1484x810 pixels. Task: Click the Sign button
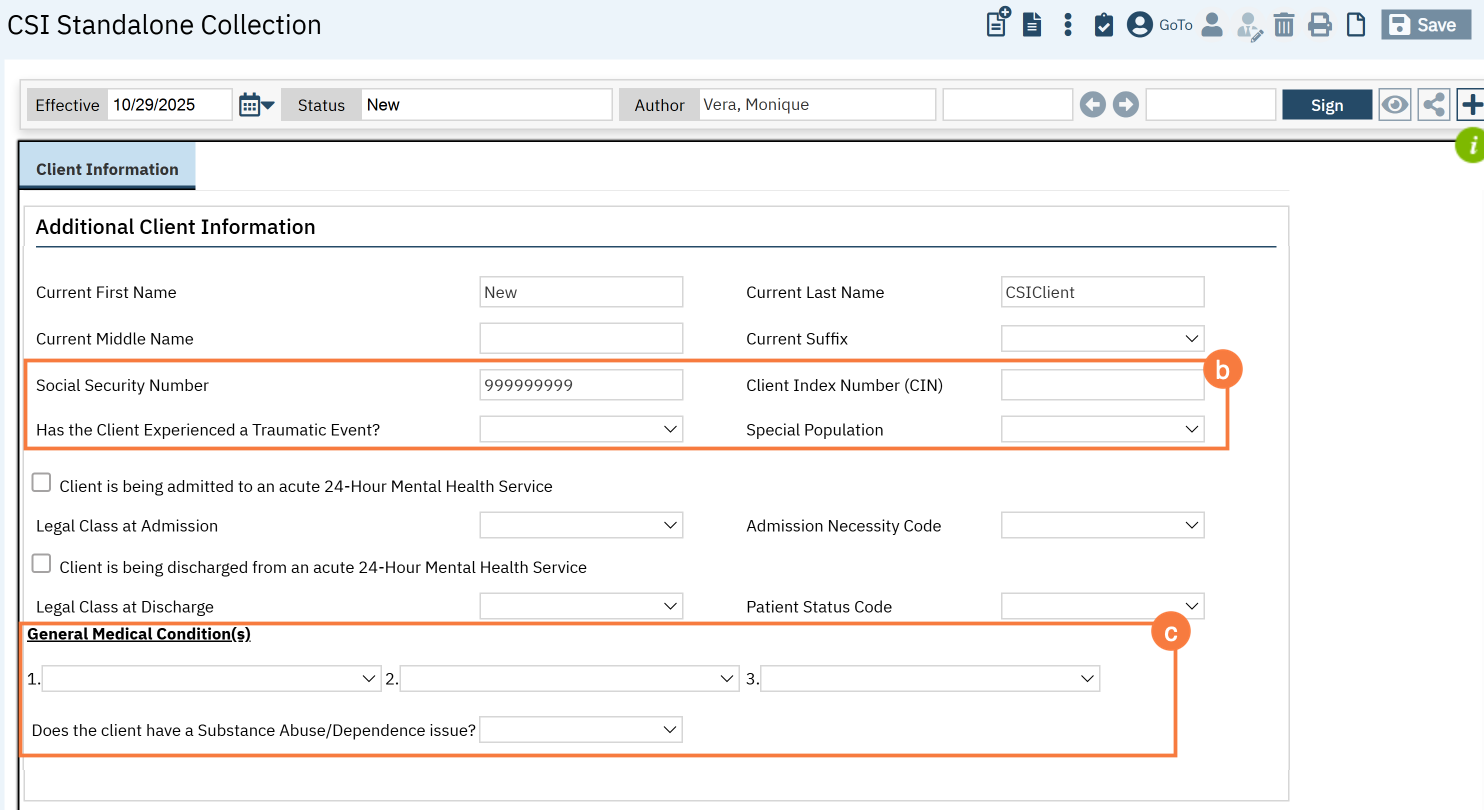coord(1326,105)
